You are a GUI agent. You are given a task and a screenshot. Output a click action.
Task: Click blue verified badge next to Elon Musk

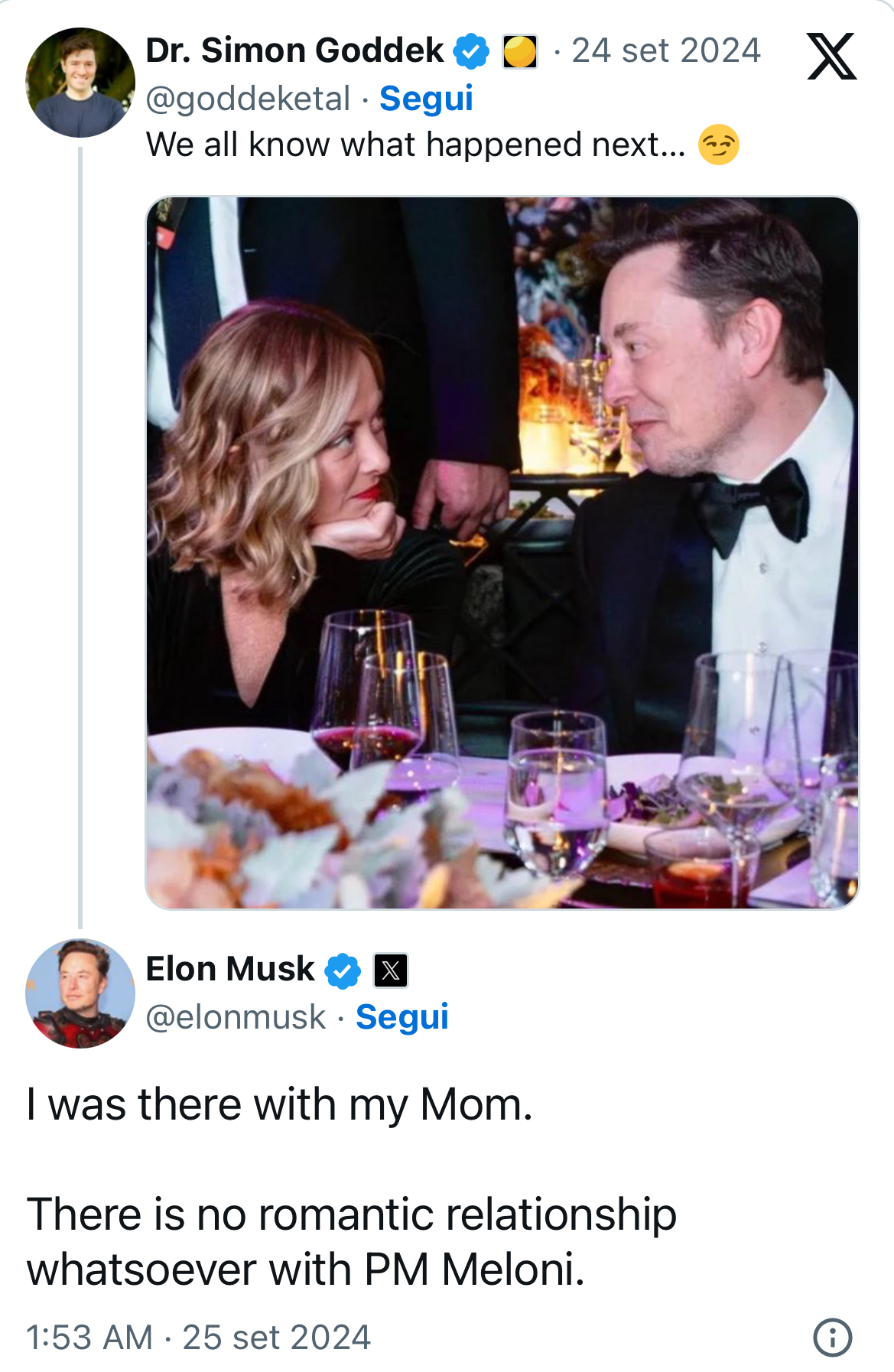coord(343,970)
